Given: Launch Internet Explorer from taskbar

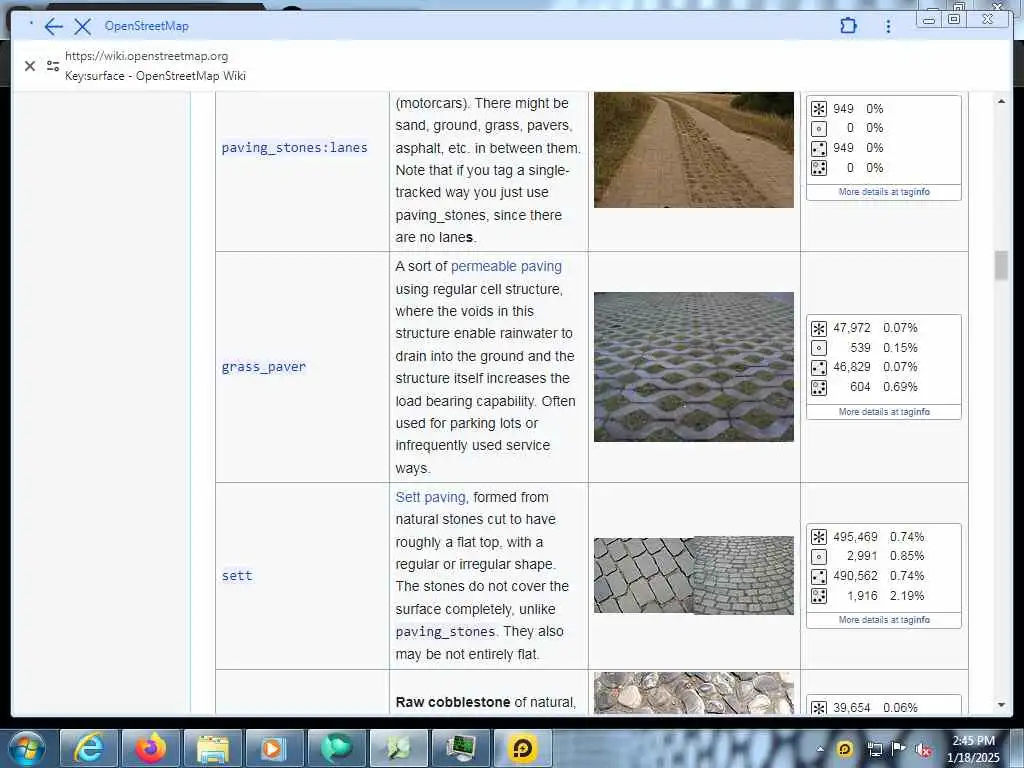Looking at the screenshot, I should (x=88, y=748).
